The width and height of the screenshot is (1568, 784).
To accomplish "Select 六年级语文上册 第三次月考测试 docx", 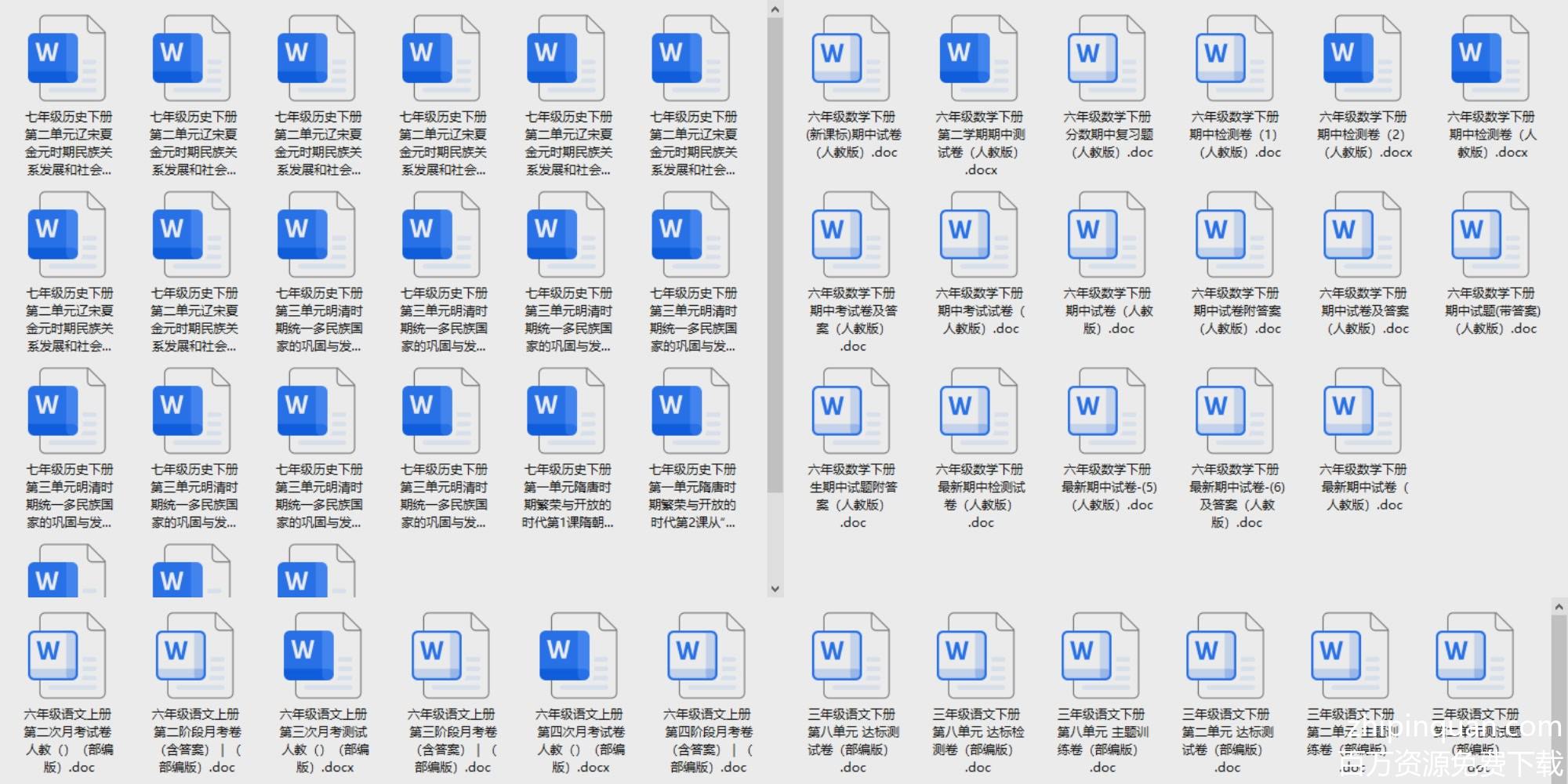I will pos(323,655).
